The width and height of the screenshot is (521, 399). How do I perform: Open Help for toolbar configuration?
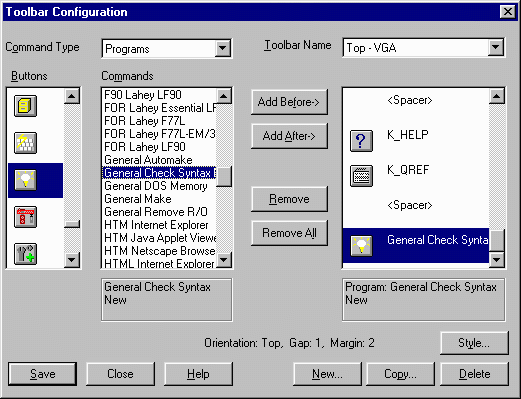[x=198, y=374]
